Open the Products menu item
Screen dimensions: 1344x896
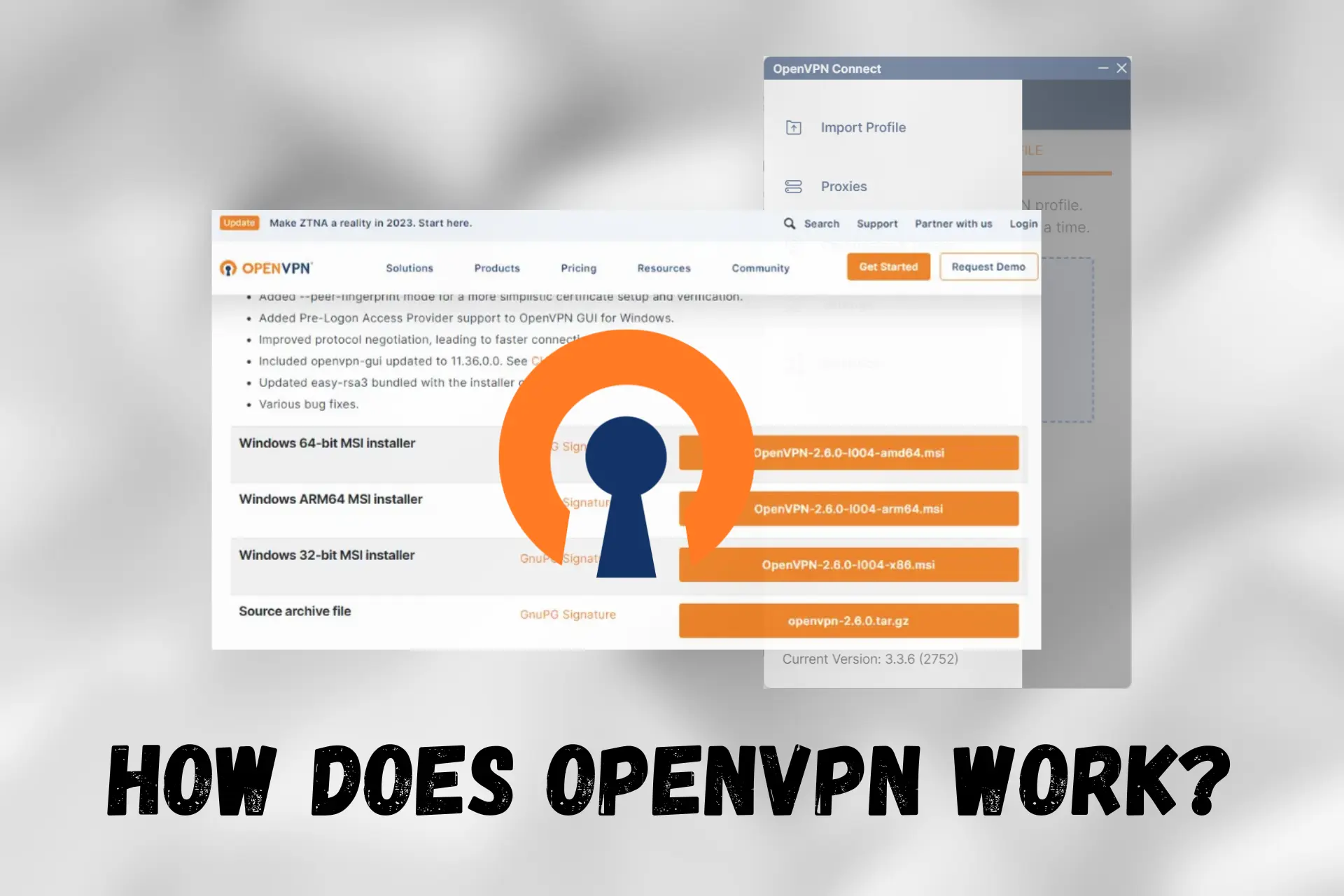(498, 267)
